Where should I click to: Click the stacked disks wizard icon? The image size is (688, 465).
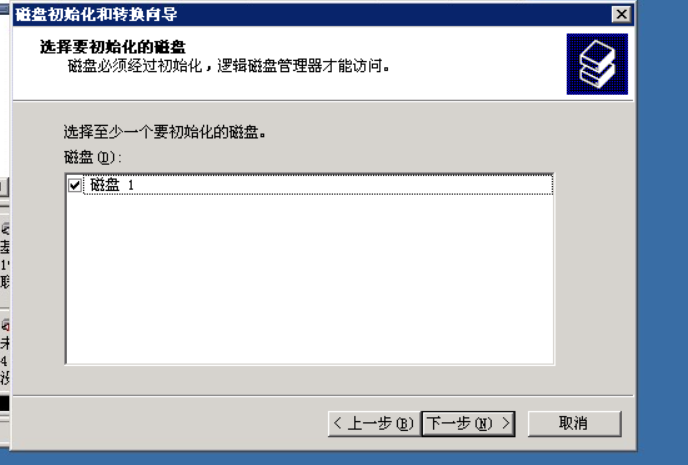pos(597,64)
